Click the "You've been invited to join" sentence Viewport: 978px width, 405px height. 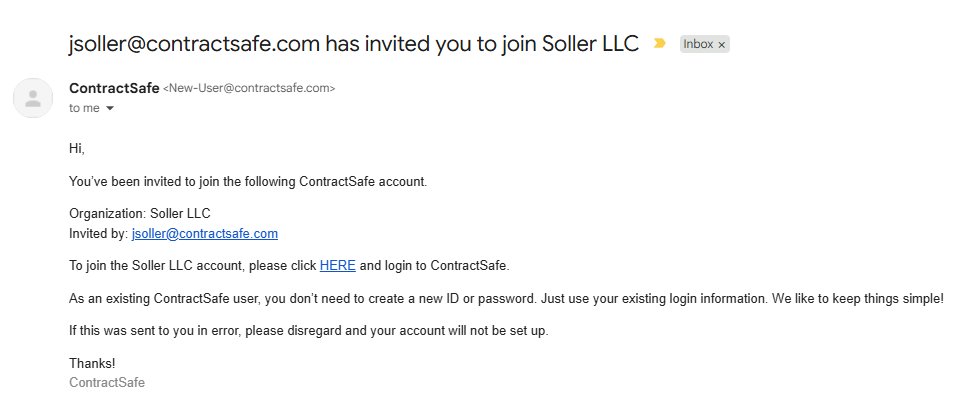[x=248, y=181]
